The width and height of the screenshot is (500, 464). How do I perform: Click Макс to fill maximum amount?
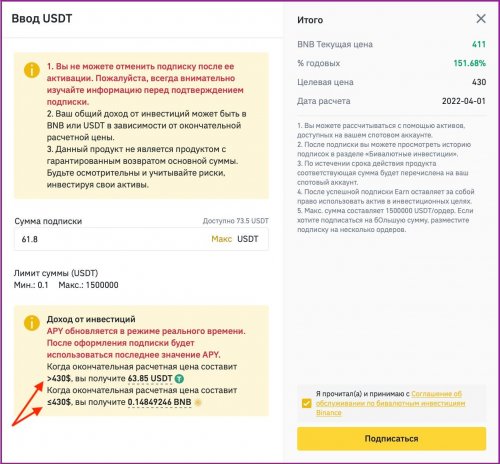click(221, 239)
